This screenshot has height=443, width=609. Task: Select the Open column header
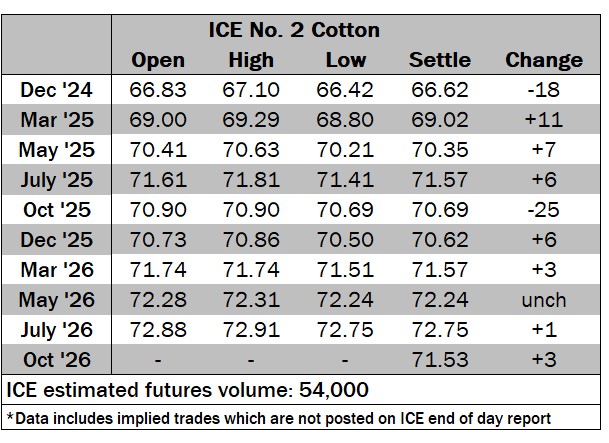(158, 60)
